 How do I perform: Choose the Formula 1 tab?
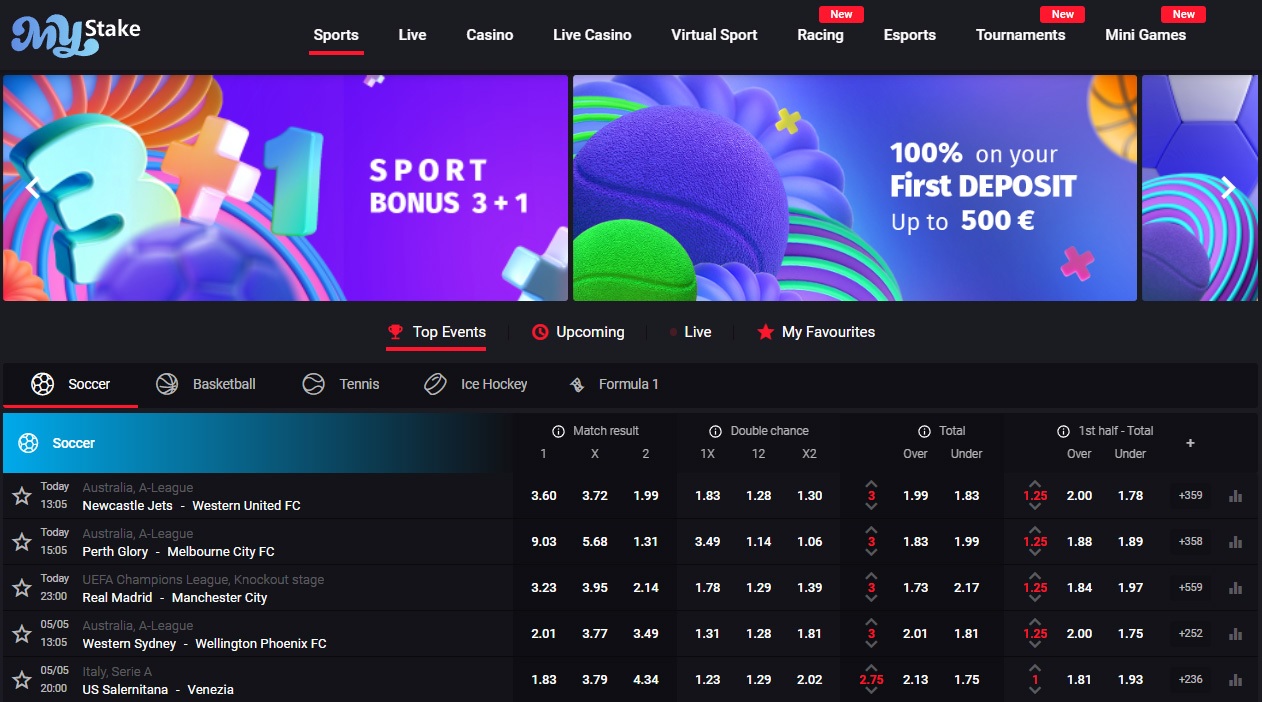(613, 384)
